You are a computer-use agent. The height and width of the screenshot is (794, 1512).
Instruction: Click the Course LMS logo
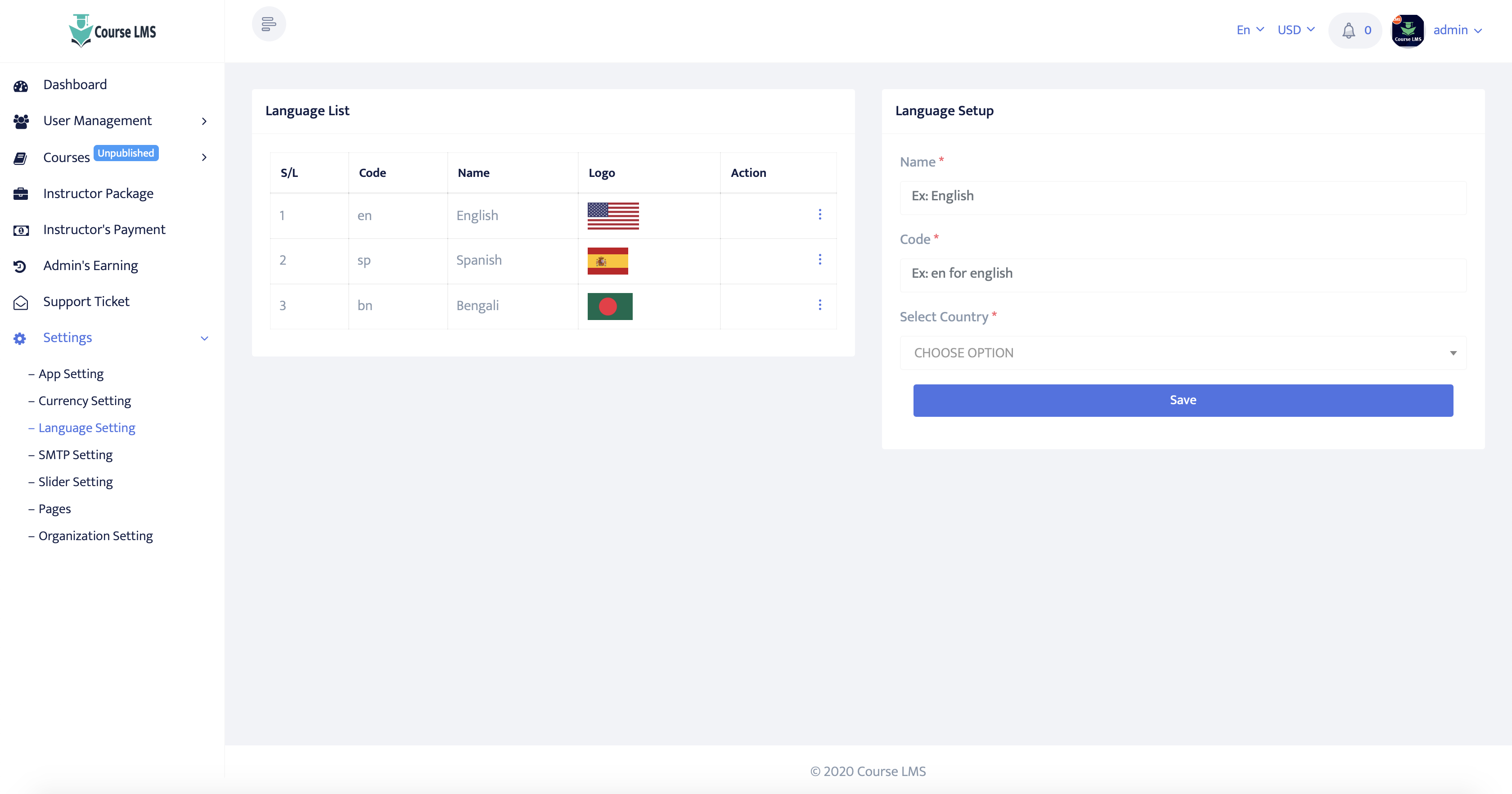112,31
